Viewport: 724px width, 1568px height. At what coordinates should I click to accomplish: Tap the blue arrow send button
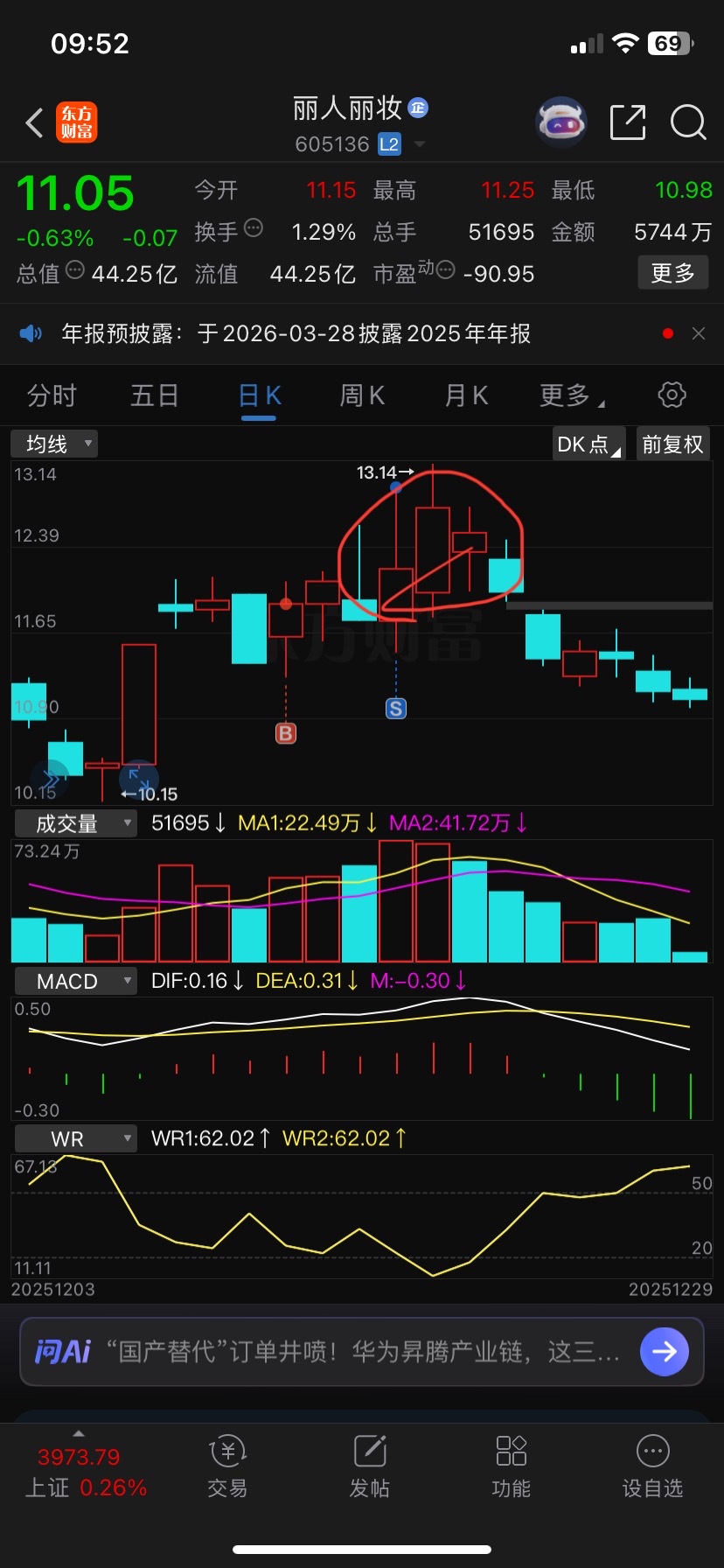coord(665,1352)
